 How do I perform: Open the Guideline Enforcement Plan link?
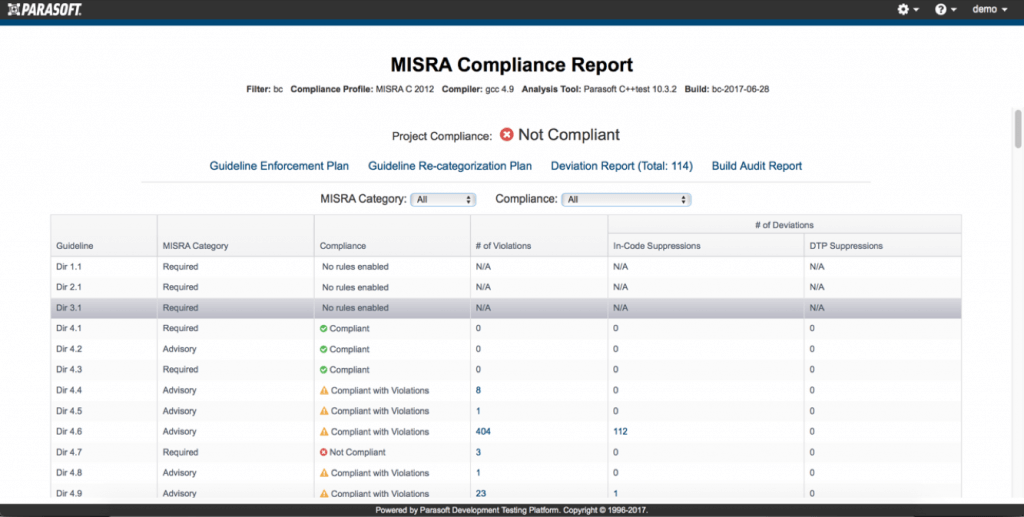tap(279, 166)
